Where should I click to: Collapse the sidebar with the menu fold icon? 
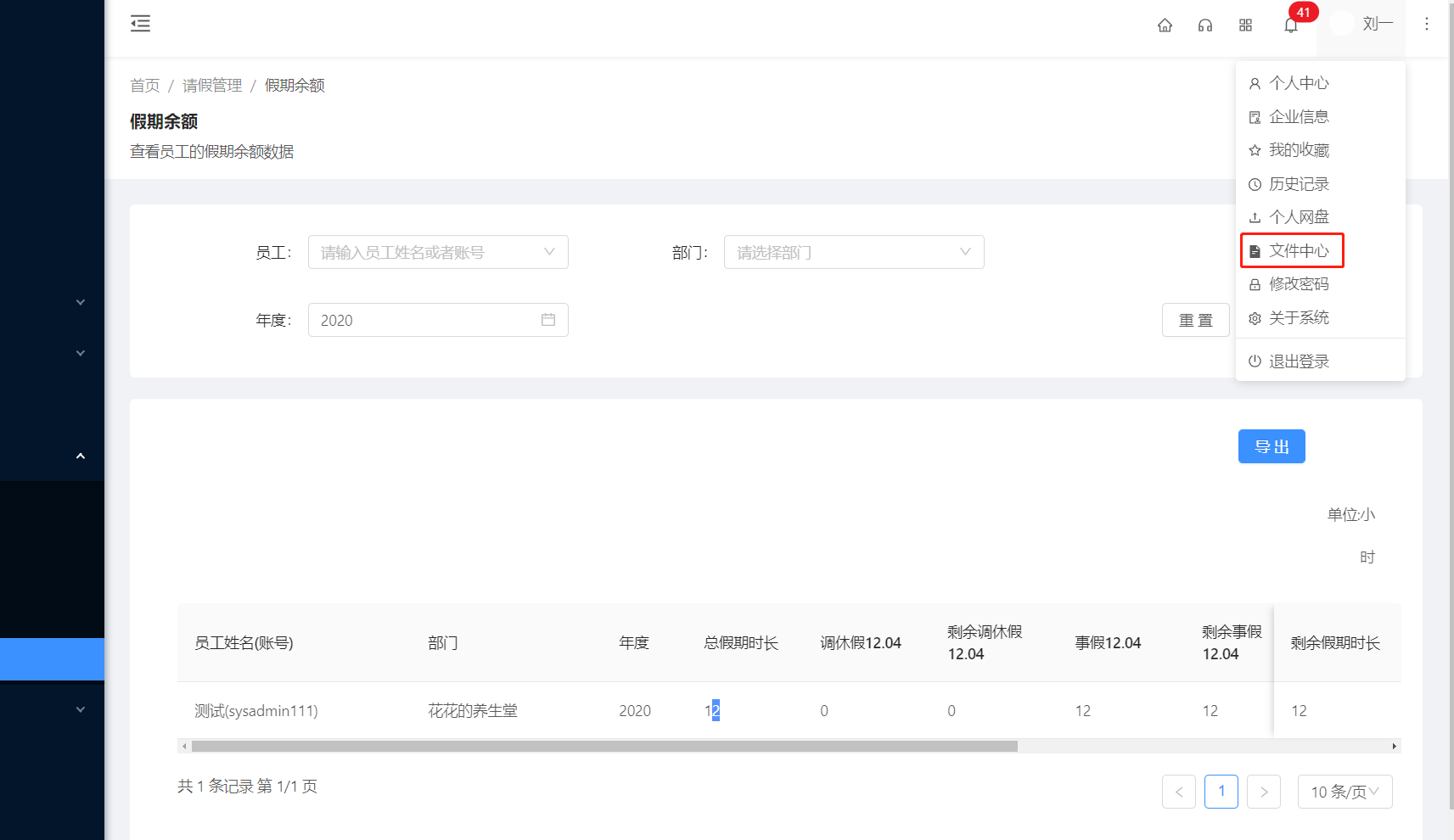click(x=141, y=24)
